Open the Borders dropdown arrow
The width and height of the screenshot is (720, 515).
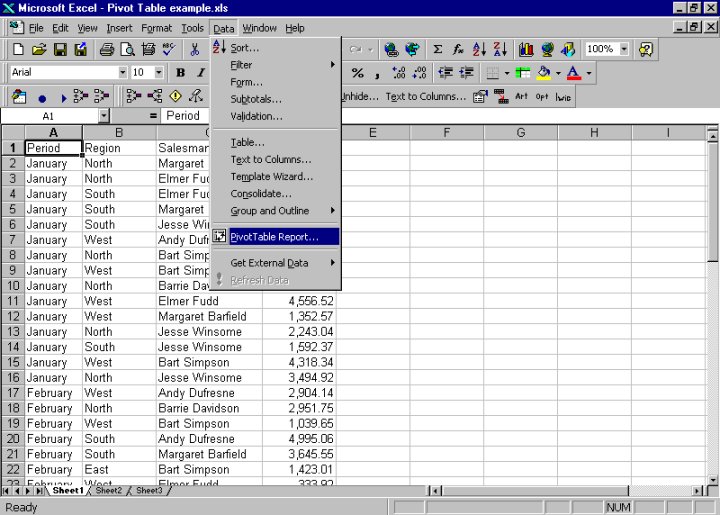pos(507,73)
